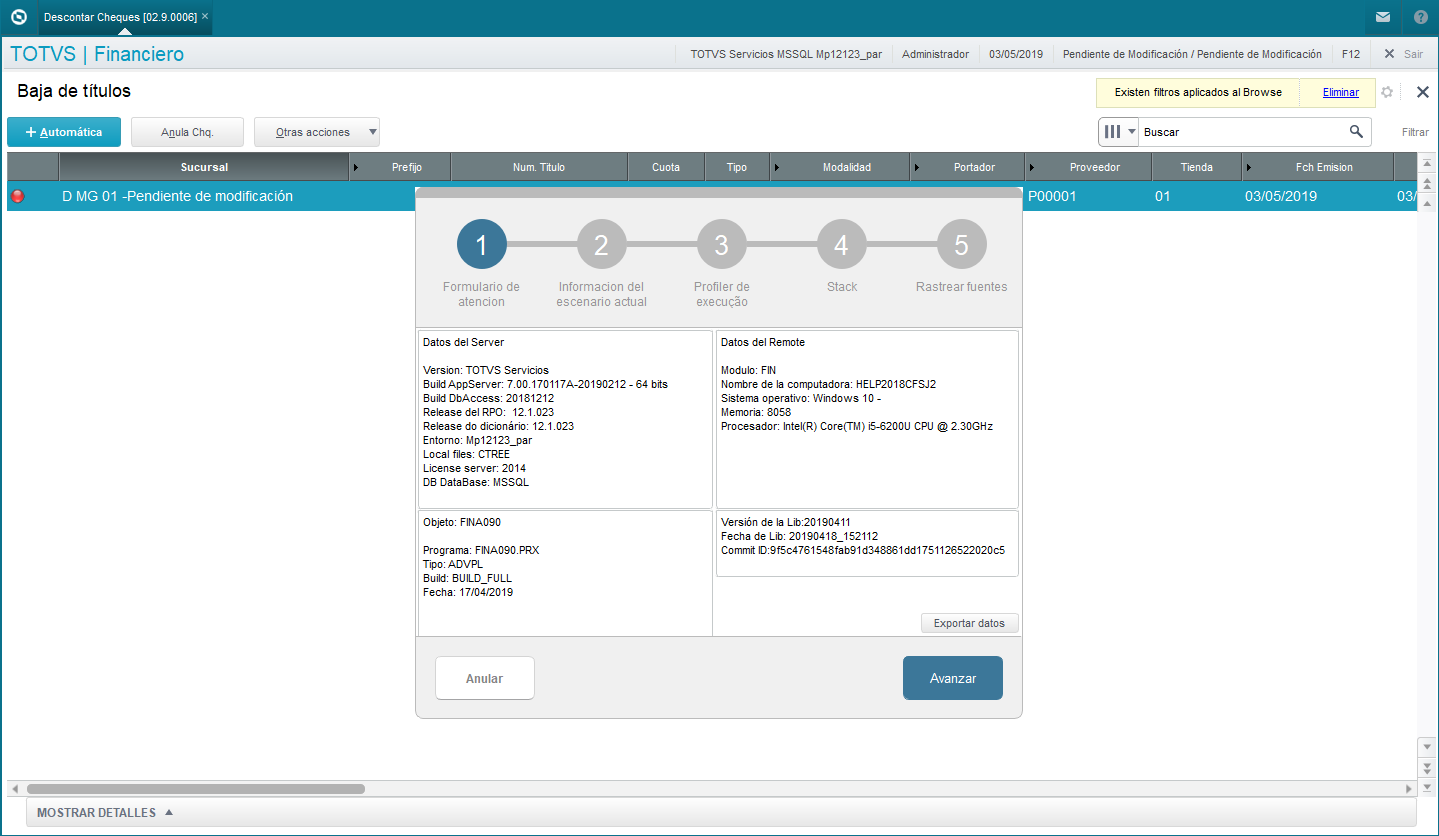The height and width of the screenshot is (836, 1439).
Task: Click the Buscar search field
Action: pyautogui.click(x=1243, y=131)
